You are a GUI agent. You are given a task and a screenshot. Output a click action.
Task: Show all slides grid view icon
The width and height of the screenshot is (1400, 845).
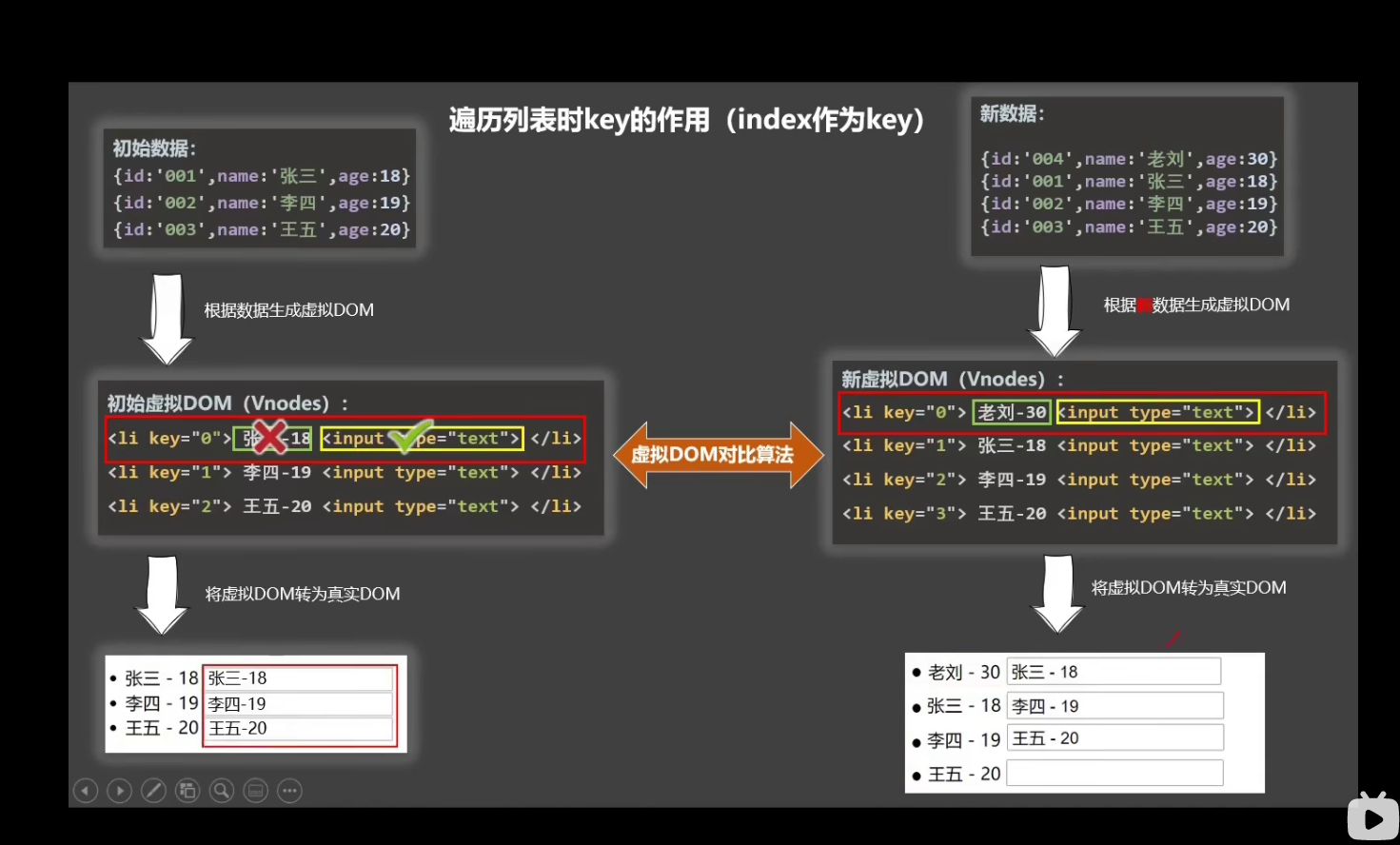[187, 791]
